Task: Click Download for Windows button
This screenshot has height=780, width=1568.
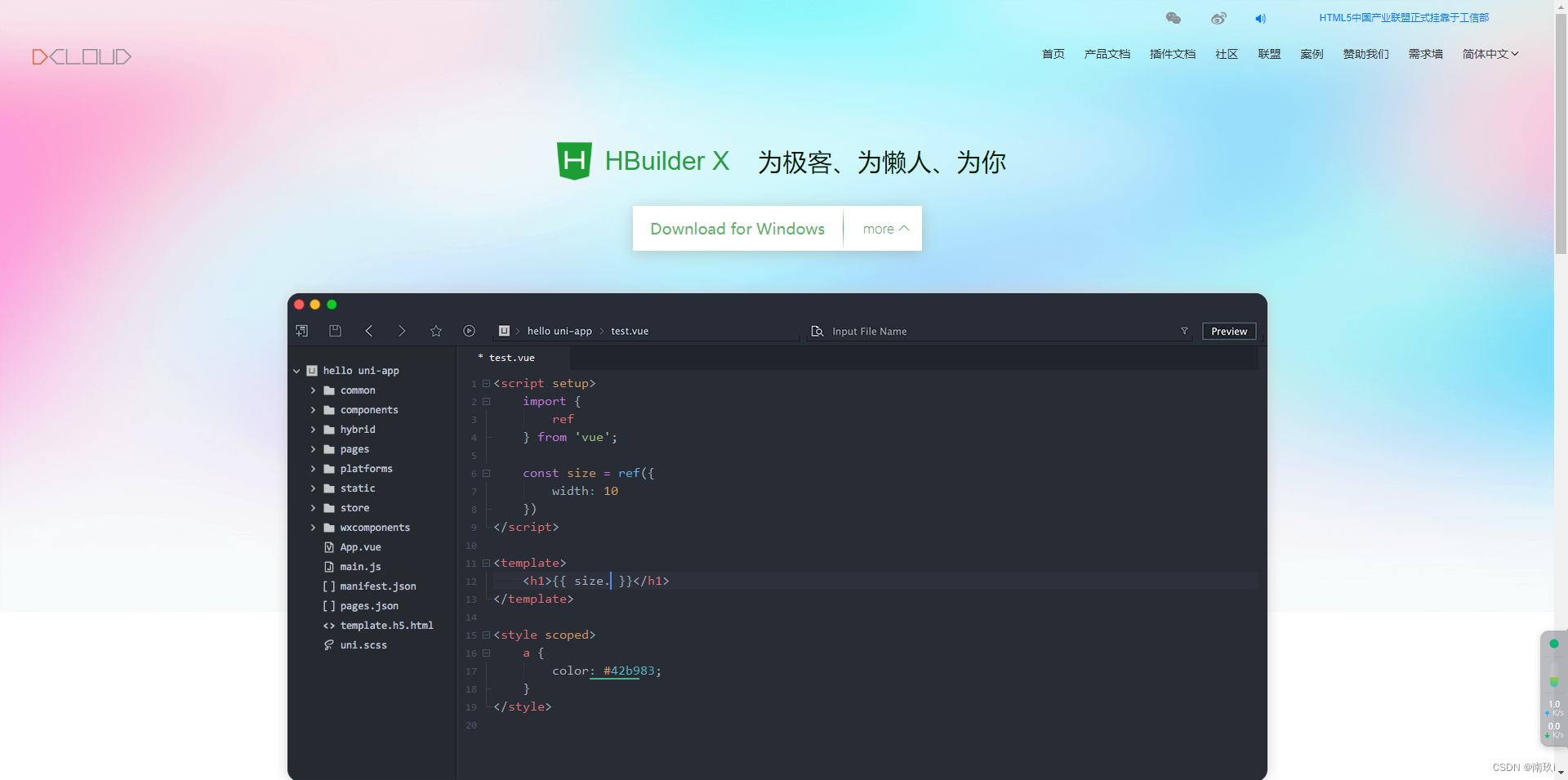Action: tap(737, 229)
